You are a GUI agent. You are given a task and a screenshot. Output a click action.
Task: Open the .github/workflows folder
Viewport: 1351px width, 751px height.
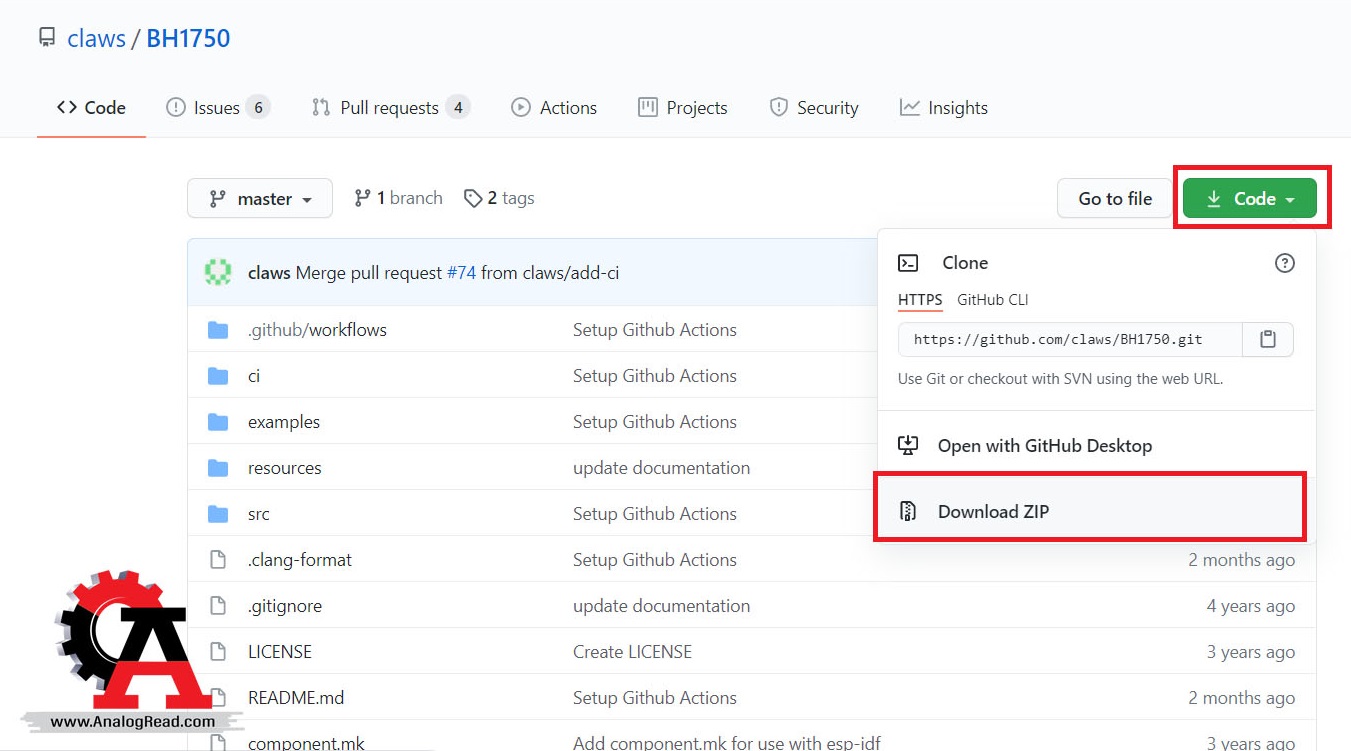[317, 330]
